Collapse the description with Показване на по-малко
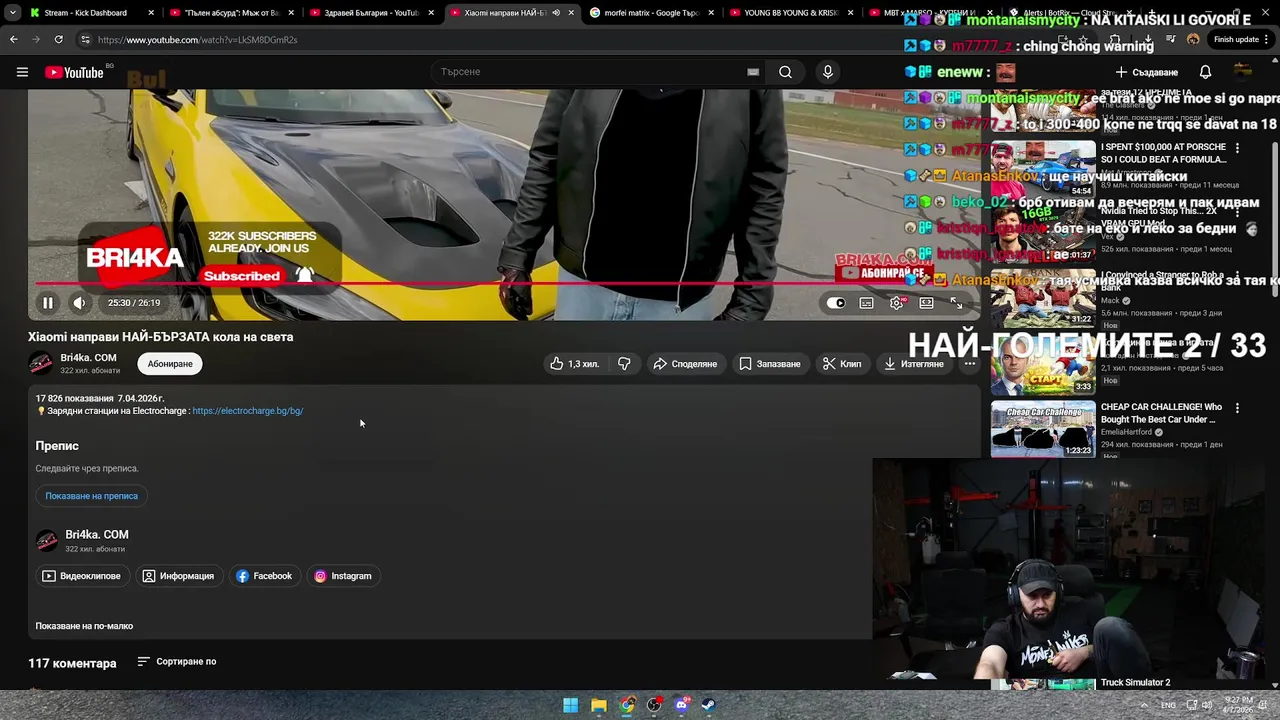 click(84, 626)
